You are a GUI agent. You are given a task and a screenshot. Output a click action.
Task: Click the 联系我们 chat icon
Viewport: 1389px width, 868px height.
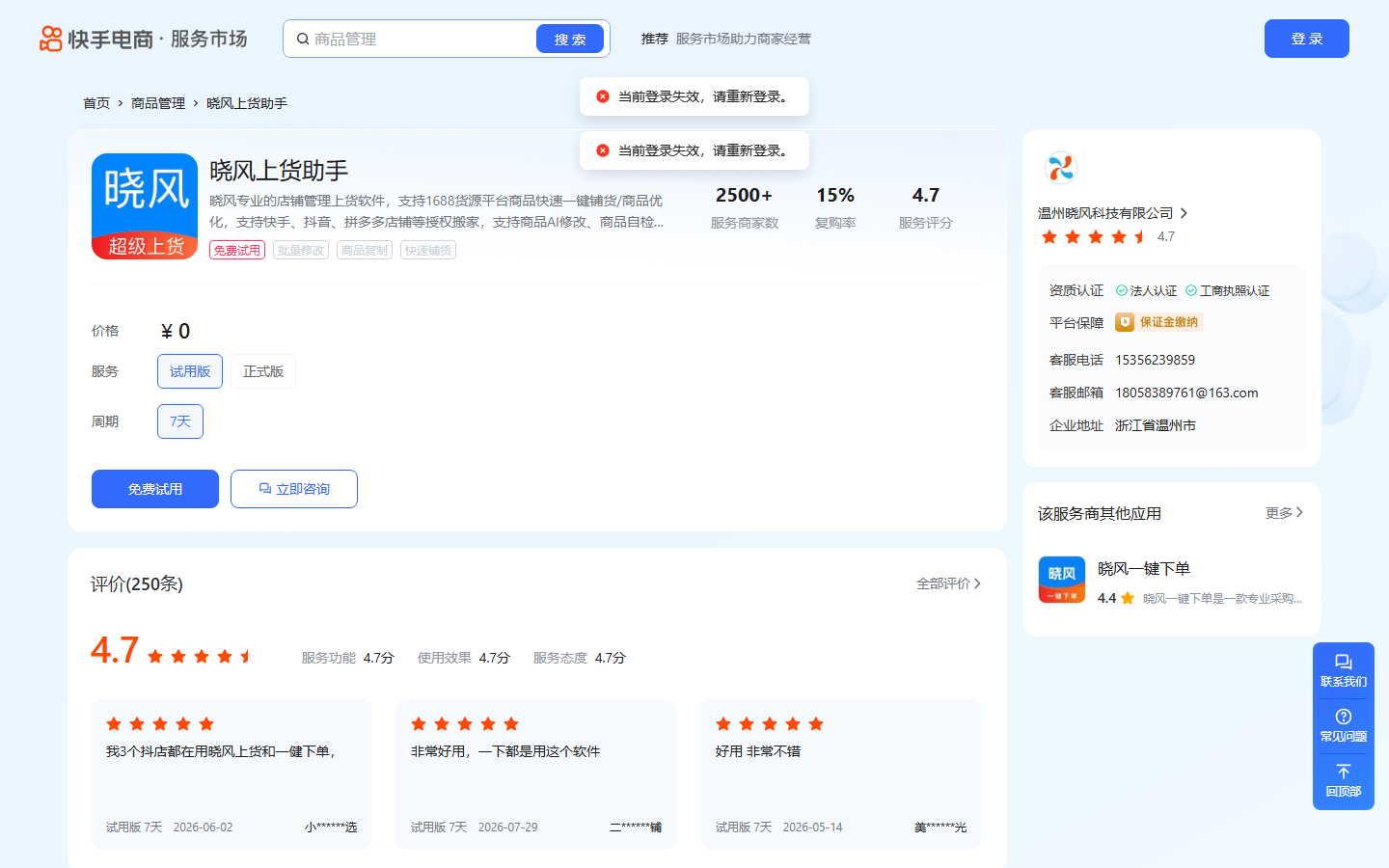click(1344, 662)
